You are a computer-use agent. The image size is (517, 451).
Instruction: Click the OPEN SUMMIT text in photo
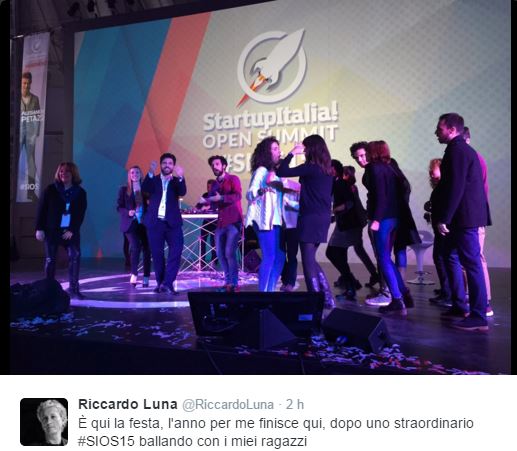[x=270, y=137]
